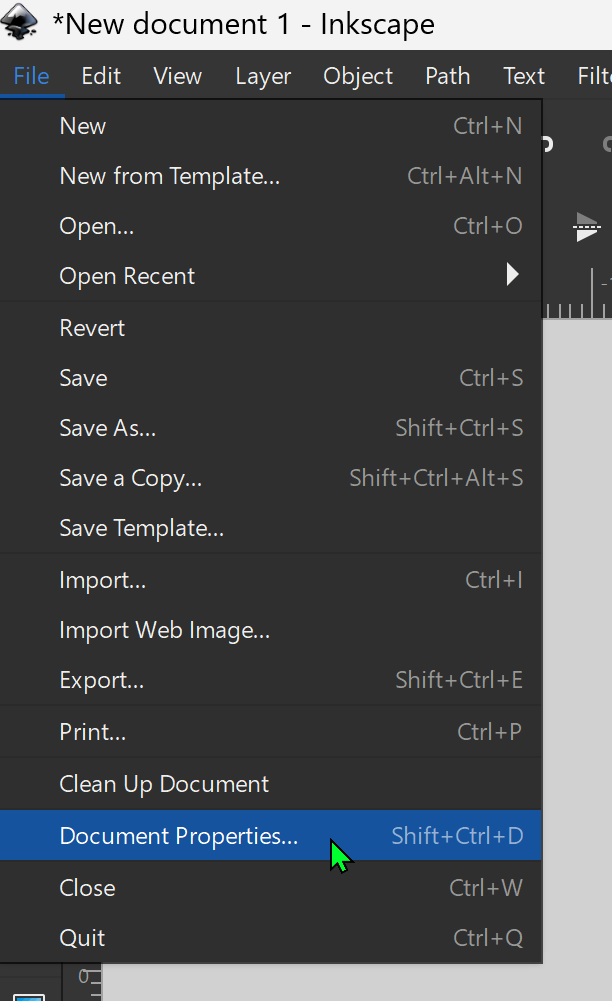
Task: Select Save As... in the File menu
Action: coord(107,427)
